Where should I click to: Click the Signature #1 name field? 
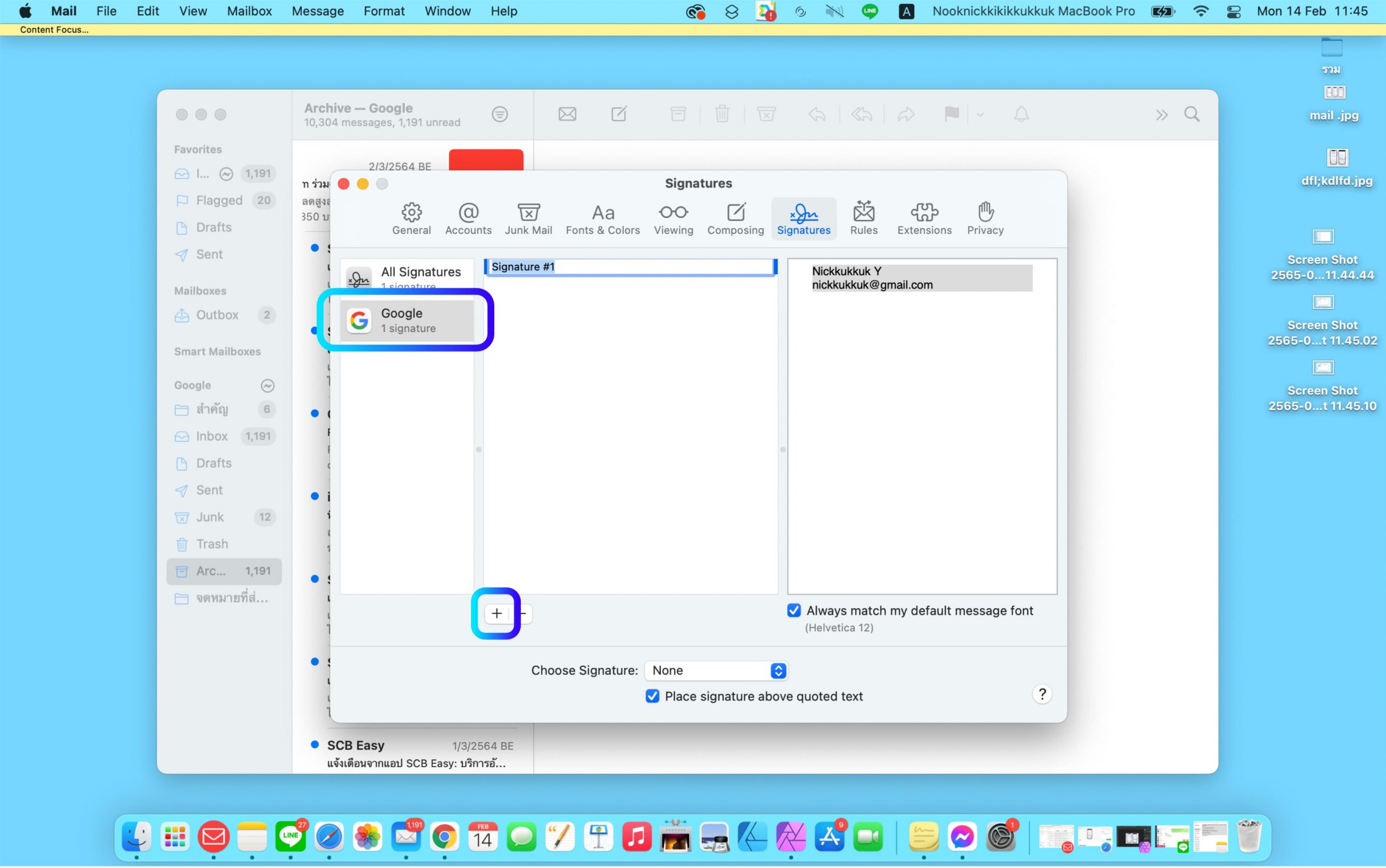click(630, 267)
